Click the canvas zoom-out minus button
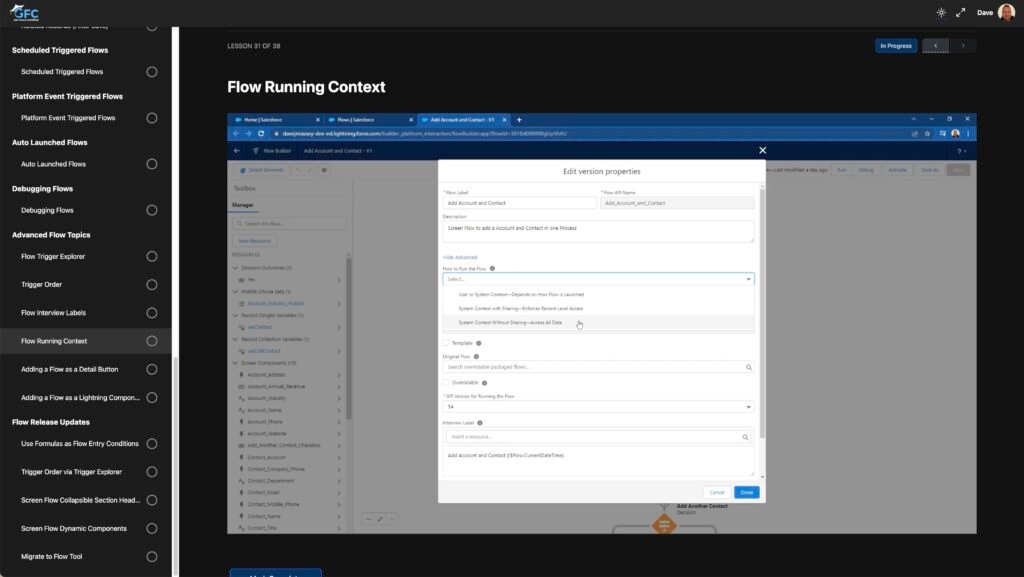 pyautogui.click(x=368, y=520)
